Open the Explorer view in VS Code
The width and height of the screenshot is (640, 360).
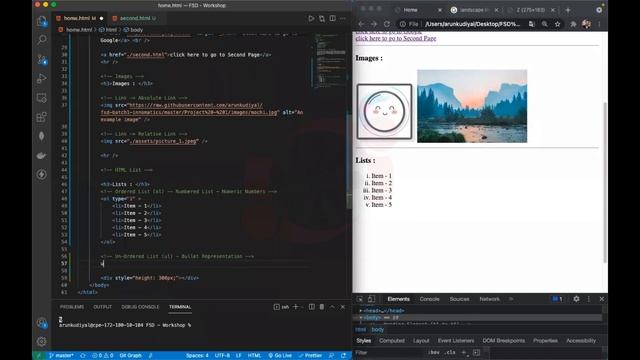pyautogui.click(x=42, y=21)
